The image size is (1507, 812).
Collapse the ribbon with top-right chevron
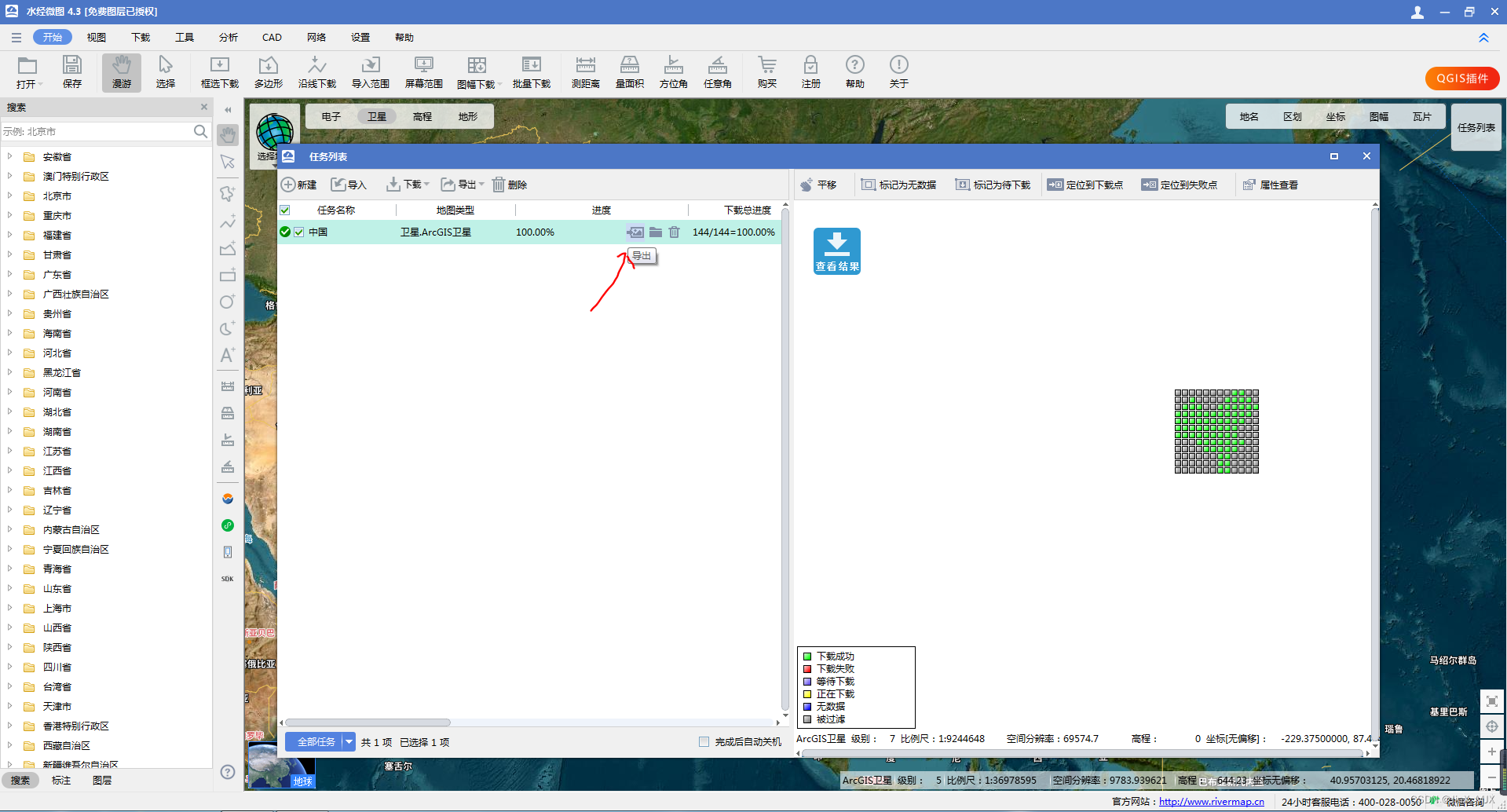[x=1483, y=38]
